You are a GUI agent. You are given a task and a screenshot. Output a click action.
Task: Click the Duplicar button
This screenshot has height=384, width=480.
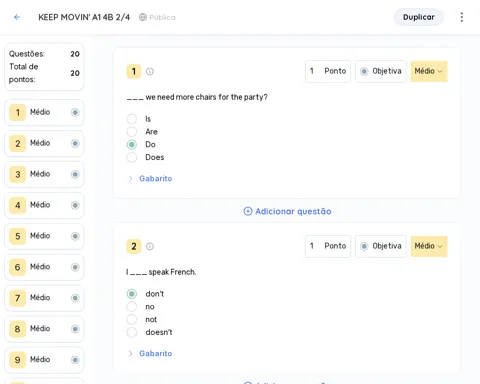pyautogui.click(x=419, y=17)
